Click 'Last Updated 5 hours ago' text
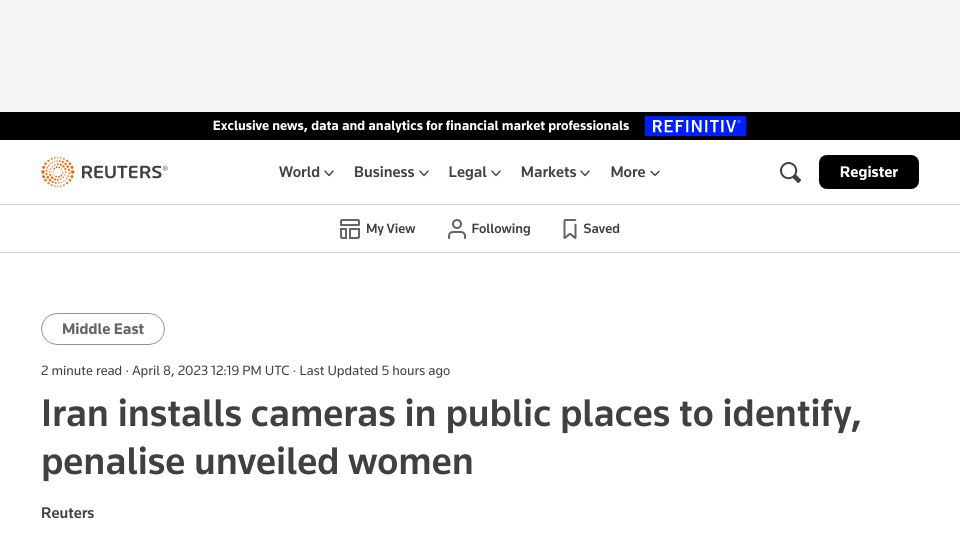Image resolution: width=960 pixels, height=540 pixels. [x=375, y=371]
